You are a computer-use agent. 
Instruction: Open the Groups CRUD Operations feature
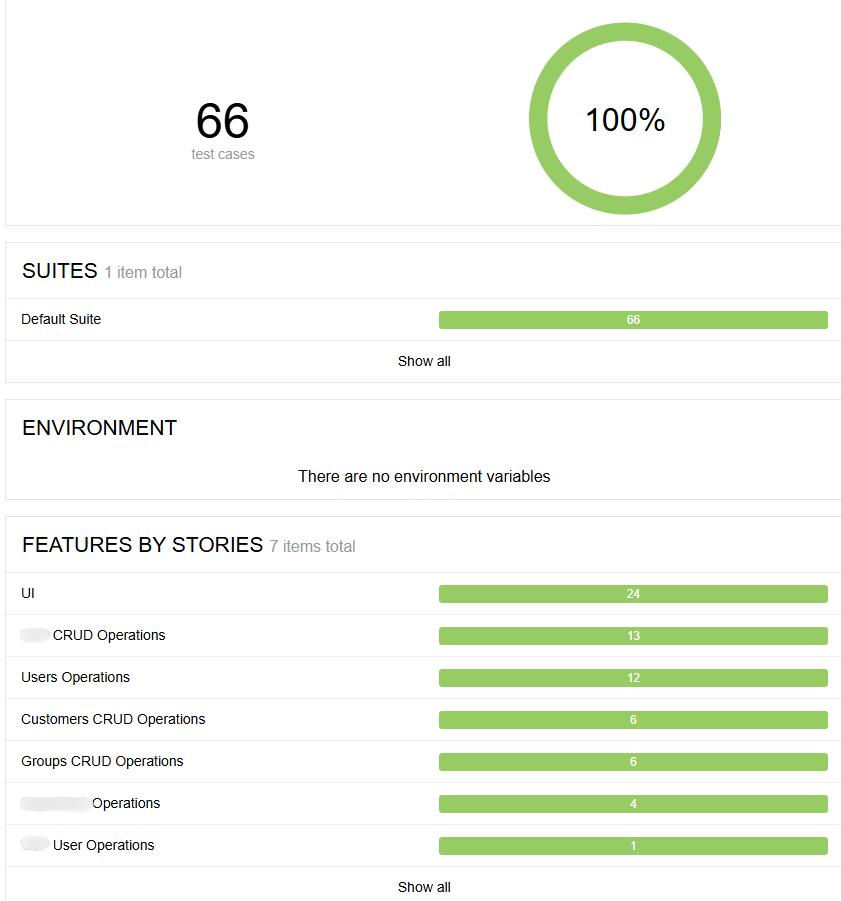click(x=102, y=761)
